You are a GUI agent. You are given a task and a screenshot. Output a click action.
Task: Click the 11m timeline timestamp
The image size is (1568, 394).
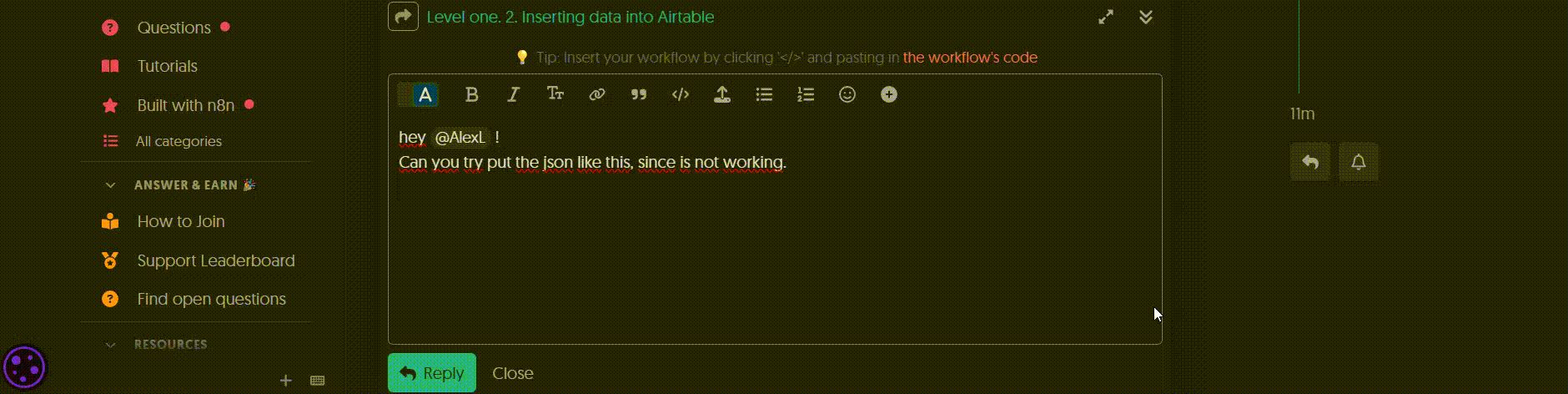coord(1302,114)
